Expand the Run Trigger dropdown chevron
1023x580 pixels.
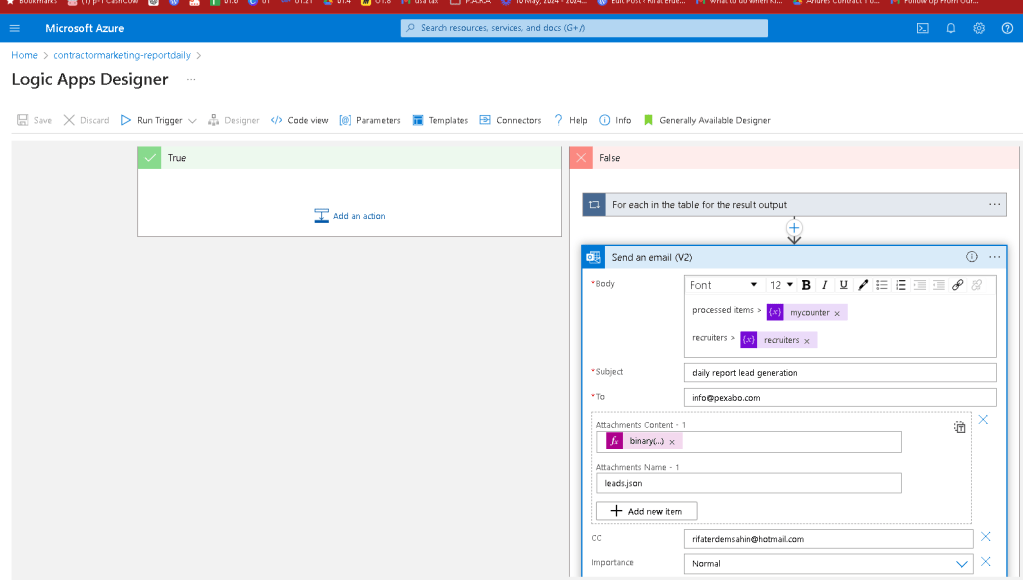(192, 121)
